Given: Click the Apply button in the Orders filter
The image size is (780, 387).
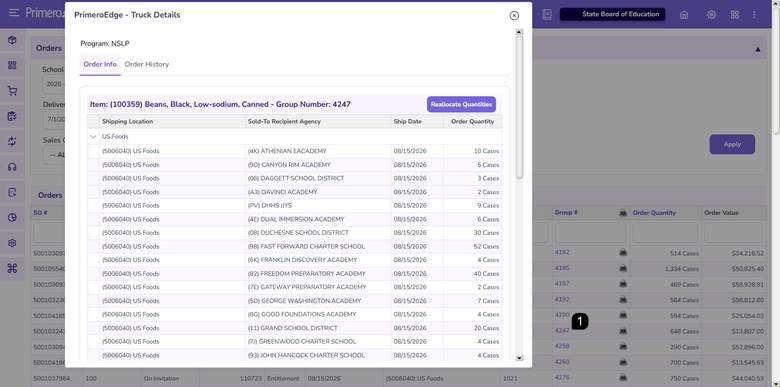Looking at the screenshot, I should point(732,144).
